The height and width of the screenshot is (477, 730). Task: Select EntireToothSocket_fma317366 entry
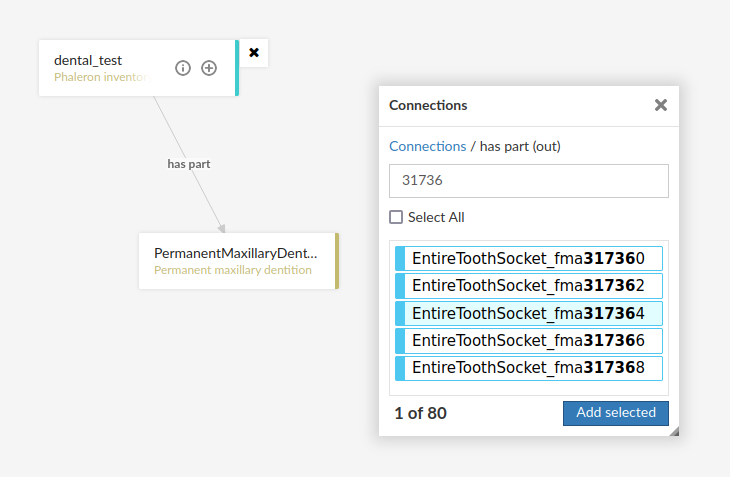click(529, 340)
